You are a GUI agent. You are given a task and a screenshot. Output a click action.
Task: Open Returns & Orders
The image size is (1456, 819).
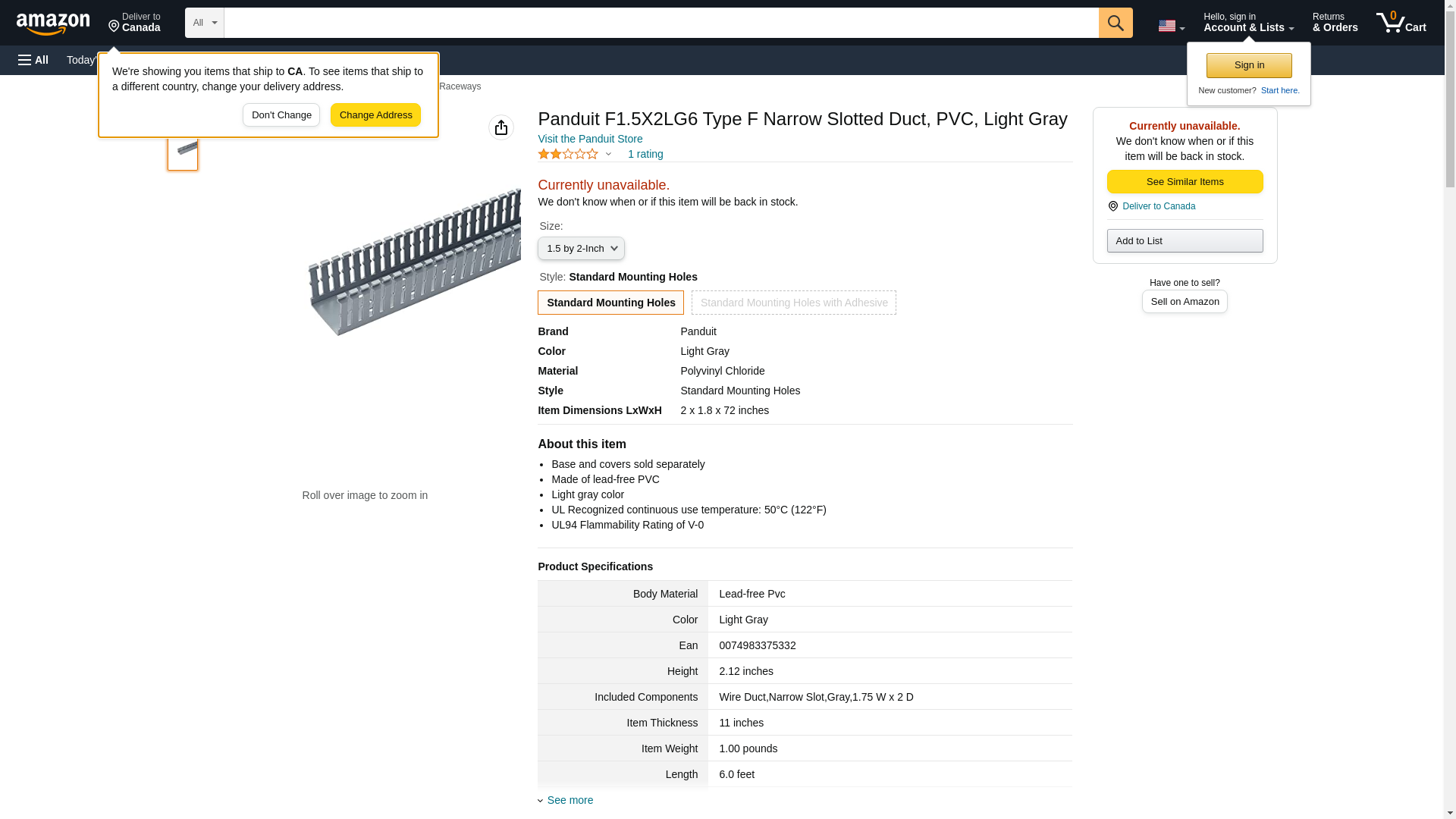(x=1335, y=23)
